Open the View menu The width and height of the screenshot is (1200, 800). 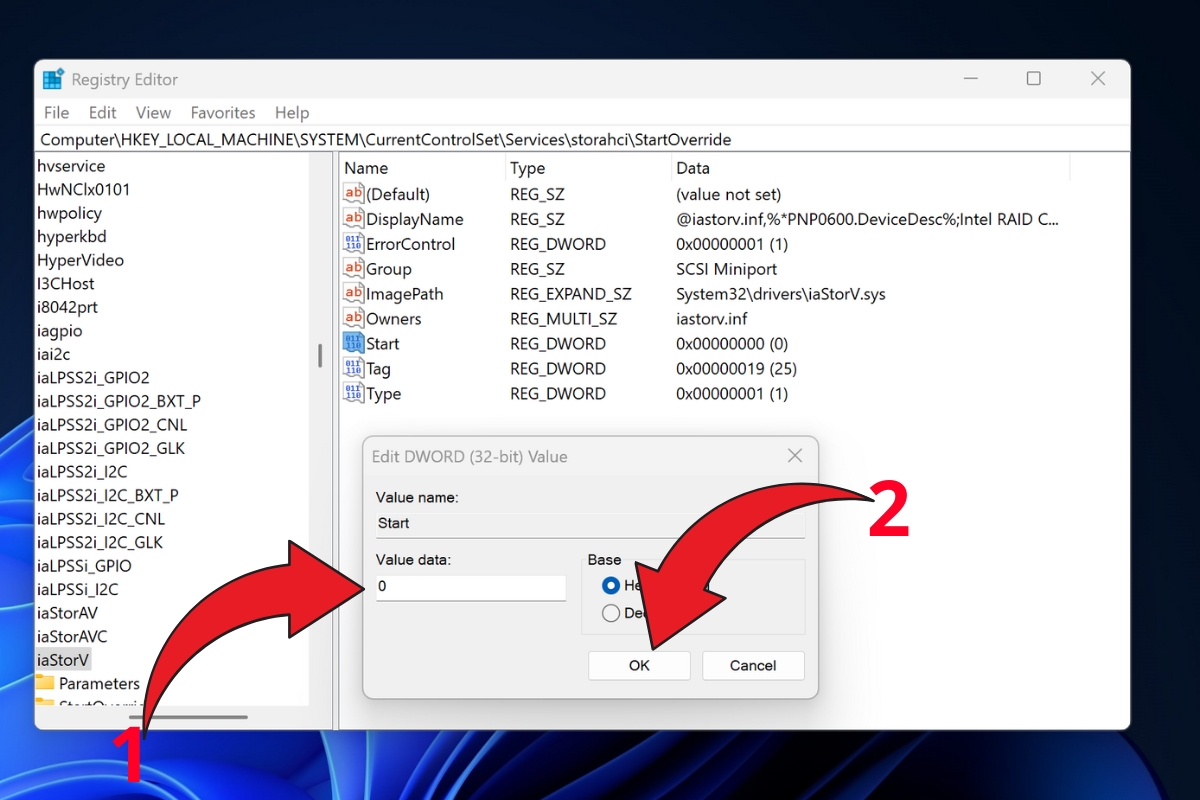coord(153,113)
